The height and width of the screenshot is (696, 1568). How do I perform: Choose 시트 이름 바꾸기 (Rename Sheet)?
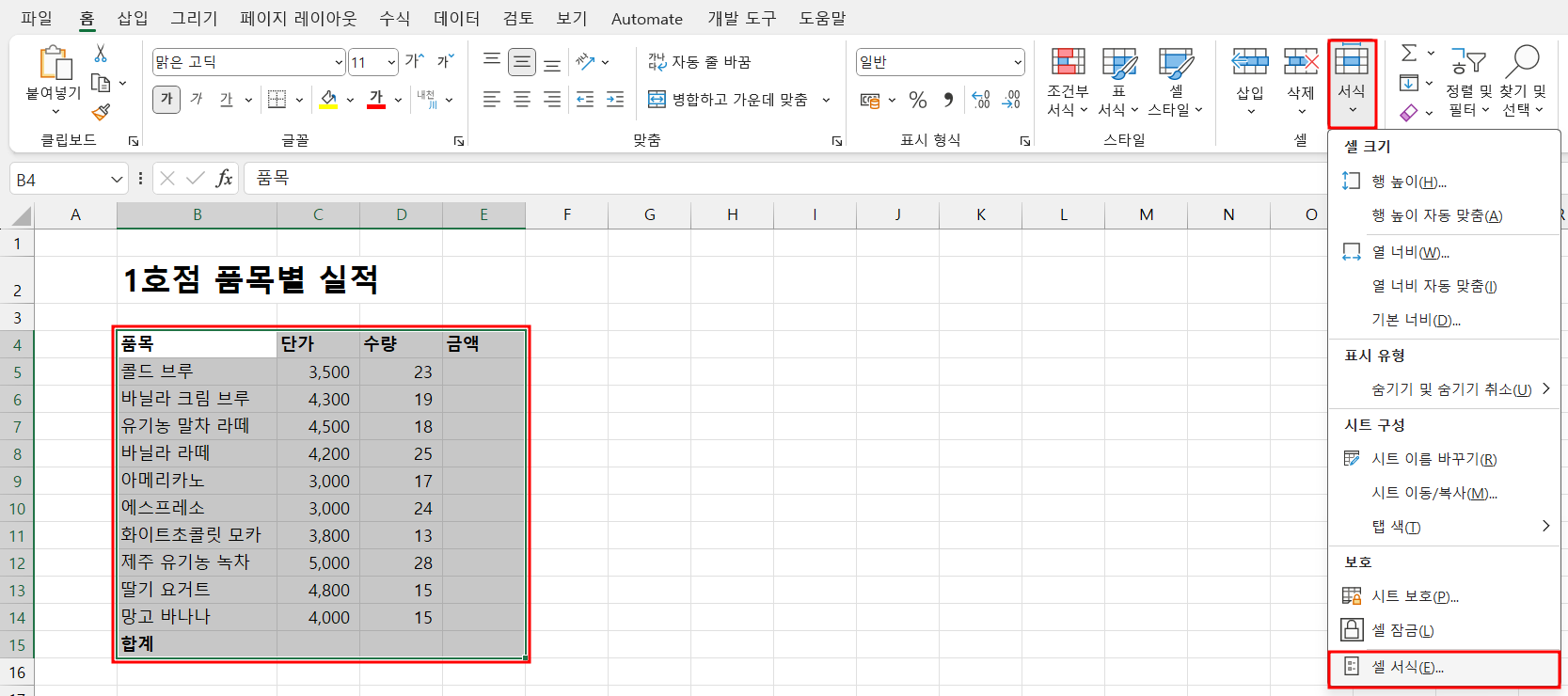pyautogui.click(x=1443, y=459)
